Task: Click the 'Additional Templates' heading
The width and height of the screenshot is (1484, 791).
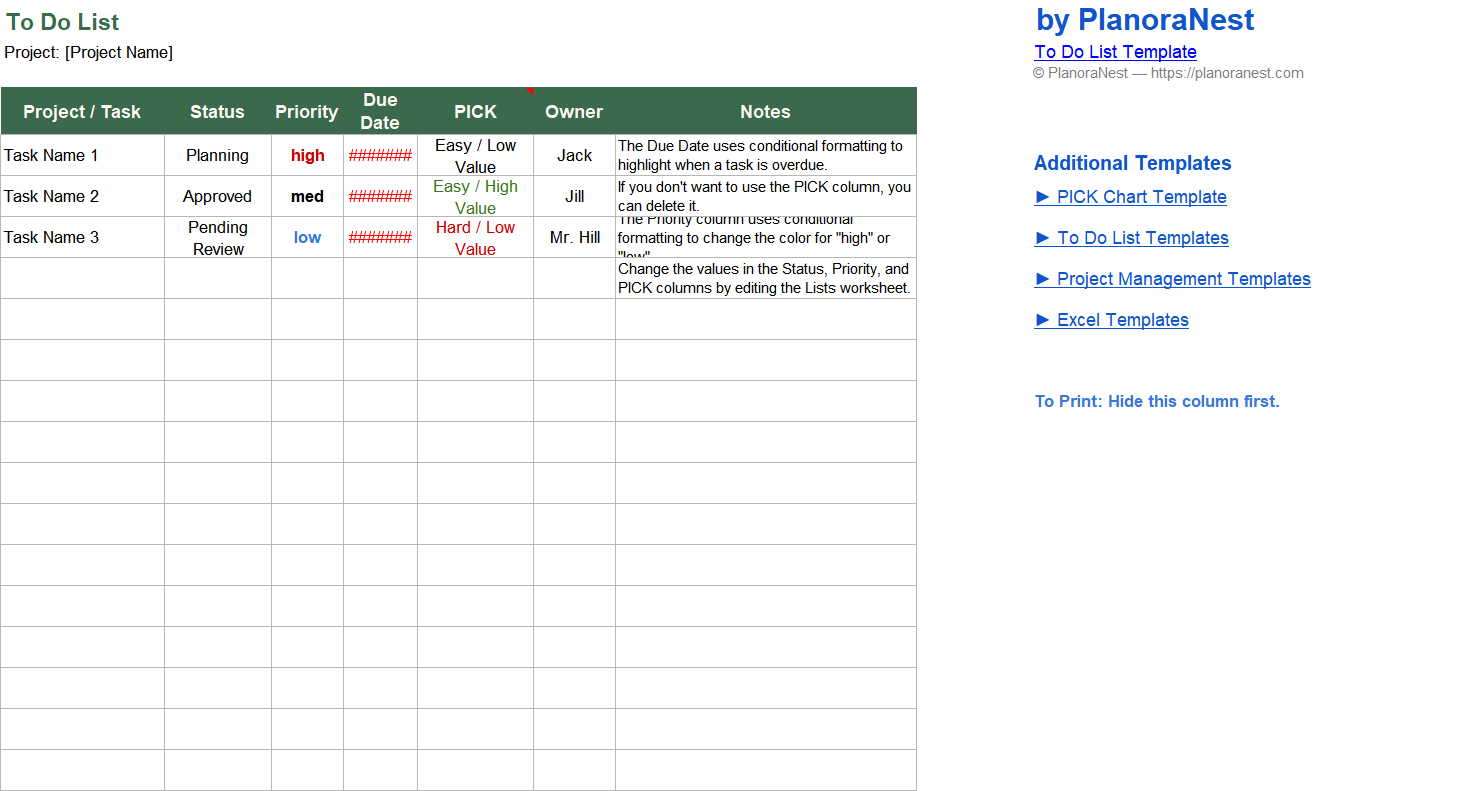Action: point(1133,163)
